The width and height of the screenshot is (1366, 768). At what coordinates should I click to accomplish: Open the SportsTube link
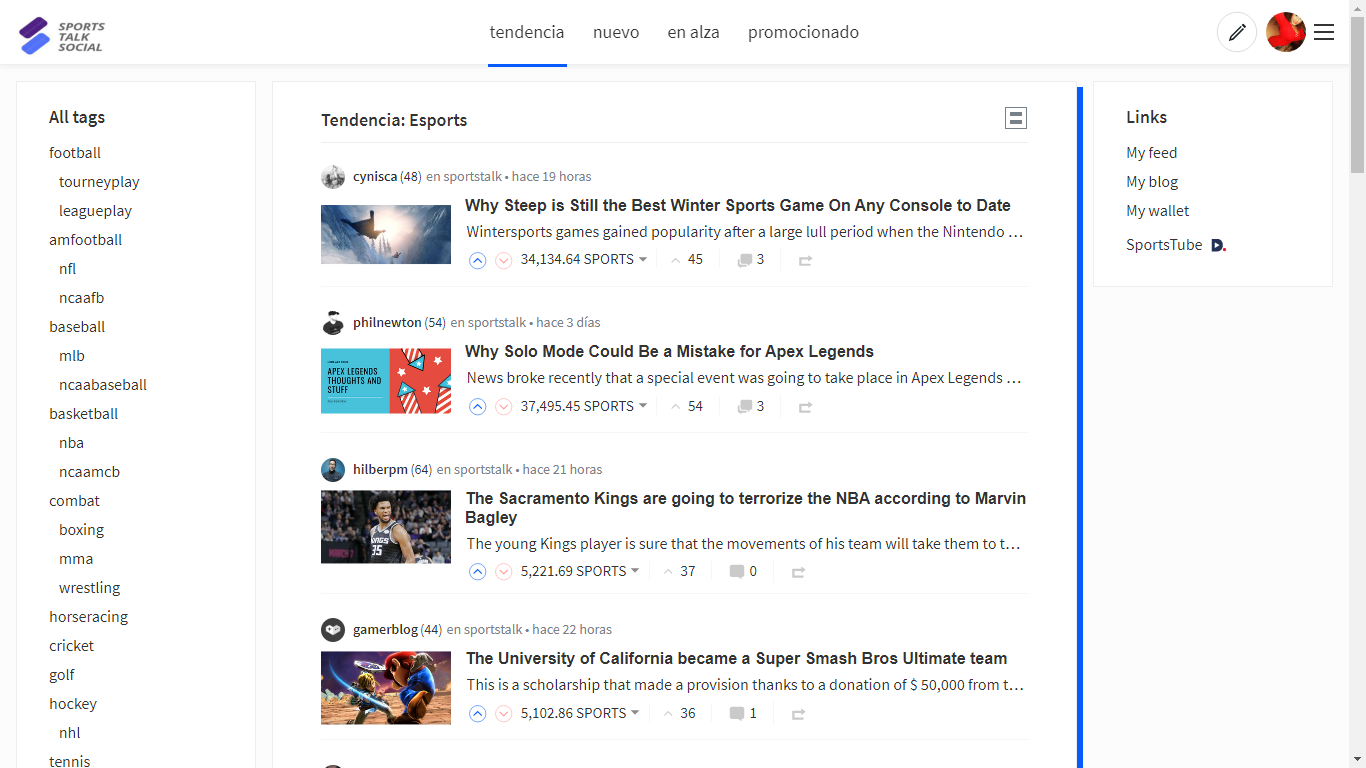coord(1164,245)
